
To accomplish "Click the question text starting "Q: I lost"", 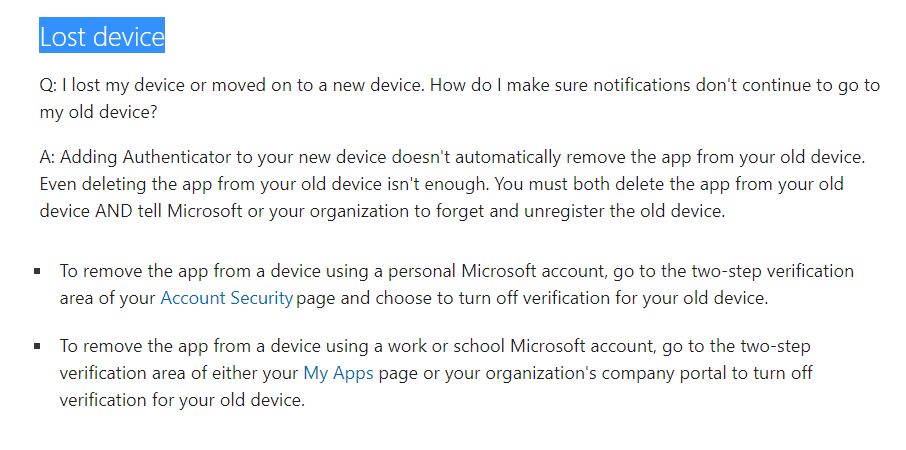I will point(459,99).
